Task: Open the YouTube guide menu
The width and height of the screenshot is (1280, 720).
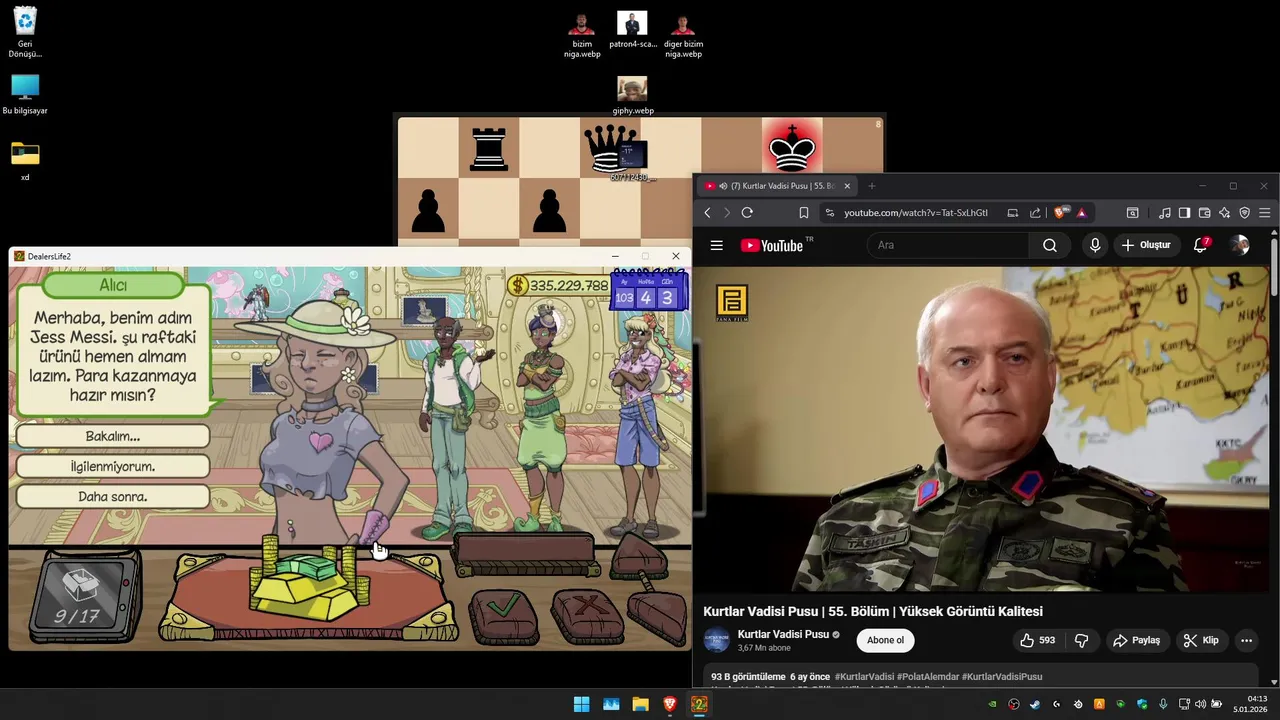Action: click(x=716, y=245)
